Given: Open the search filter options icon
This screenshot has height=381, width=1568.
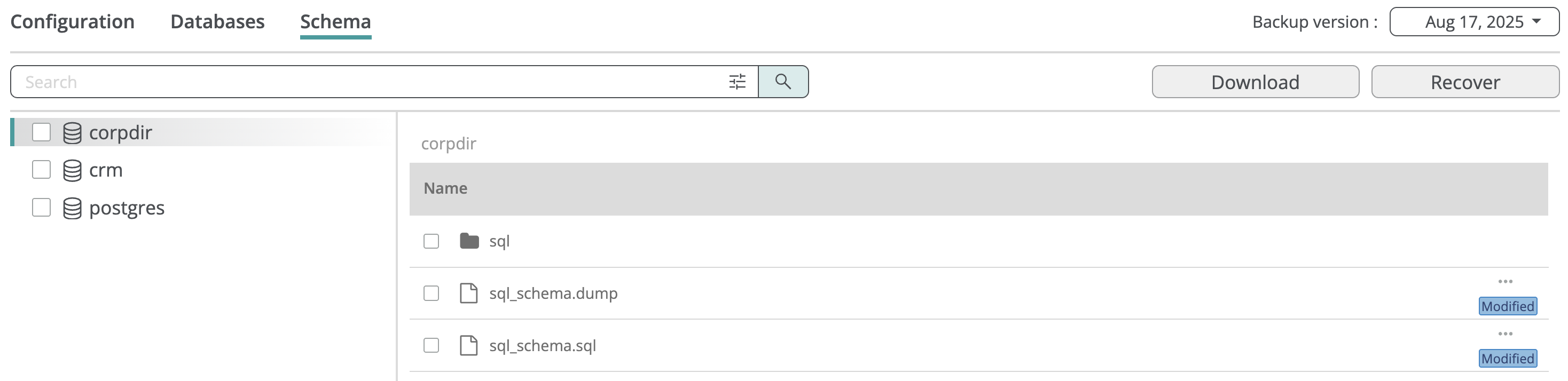Looking at the screenshot, I should pos(737,82).
